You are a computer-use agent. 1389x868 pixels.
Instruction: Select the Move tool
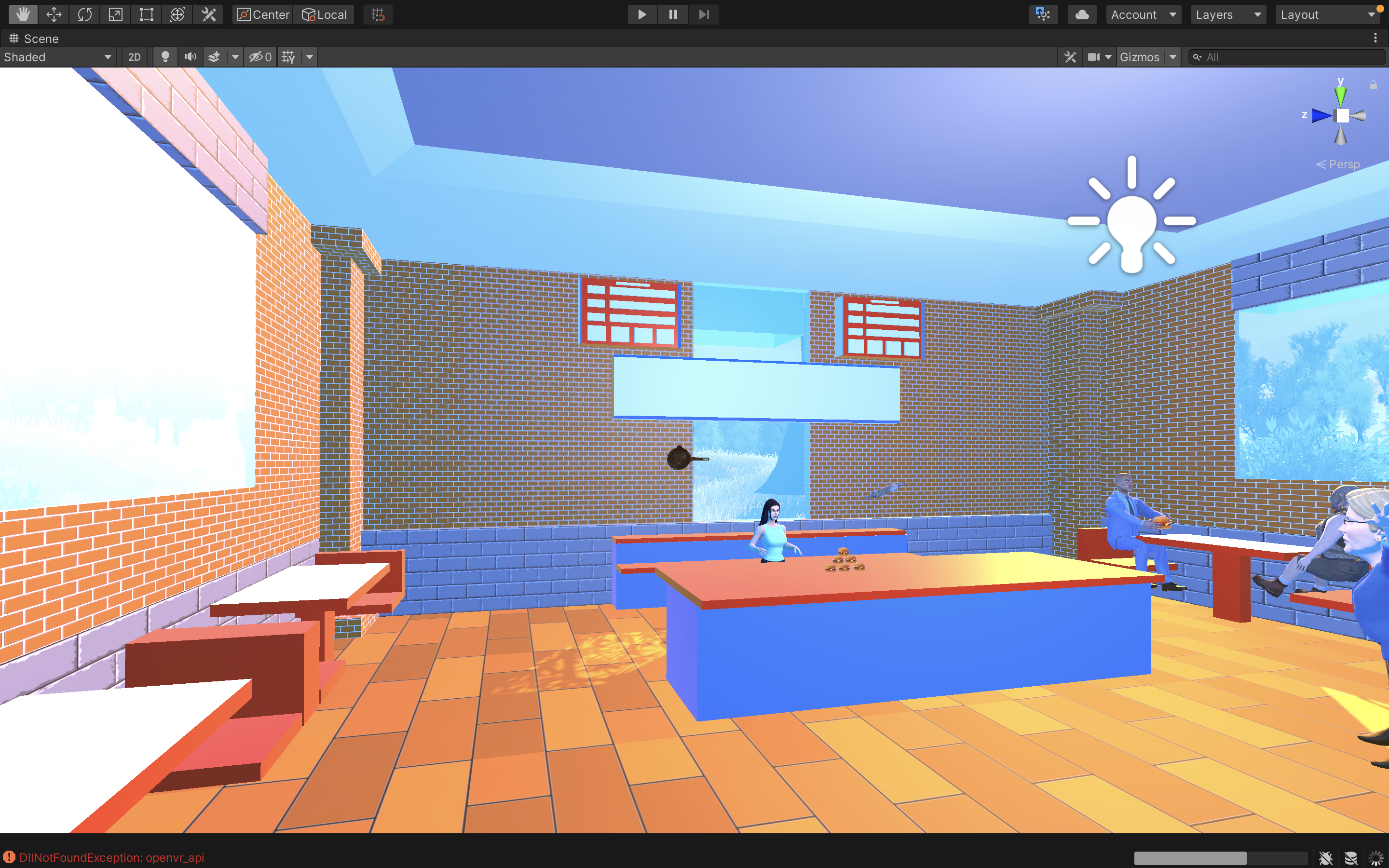pyautogui.click(x=54, y=14)
